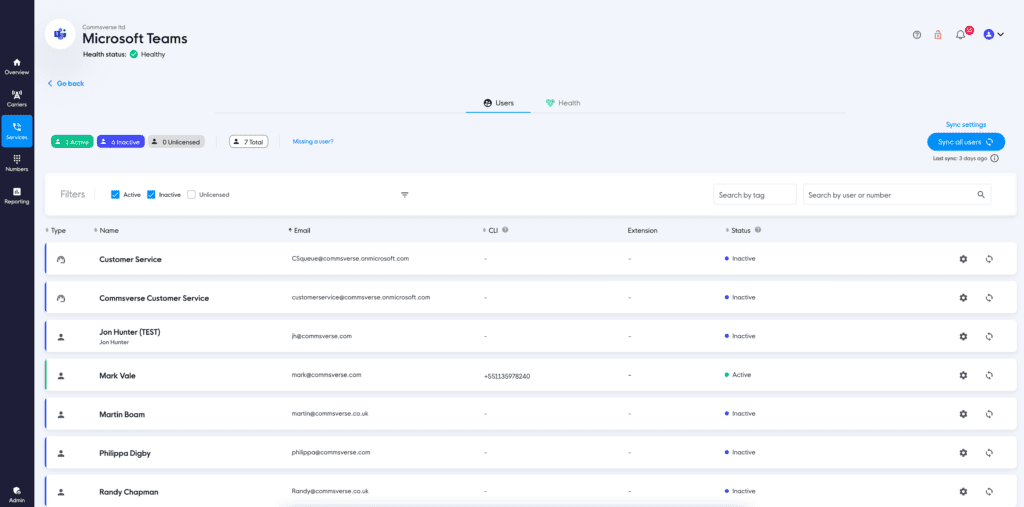Open settings gear for Mark Vale
The width and height of the screenshot is (1024, 507).
point(963,375)
